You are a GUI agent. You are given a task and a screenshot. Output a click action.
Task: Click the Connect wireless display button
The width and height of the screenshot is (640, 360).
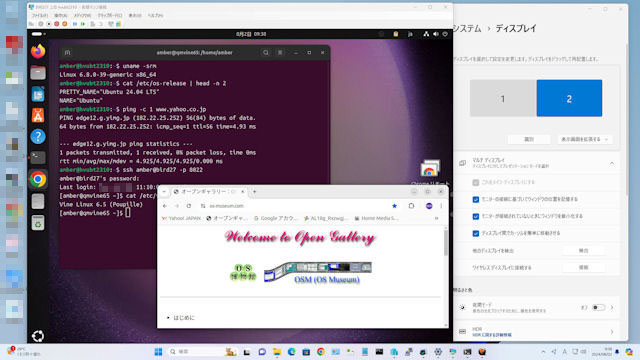583,268
